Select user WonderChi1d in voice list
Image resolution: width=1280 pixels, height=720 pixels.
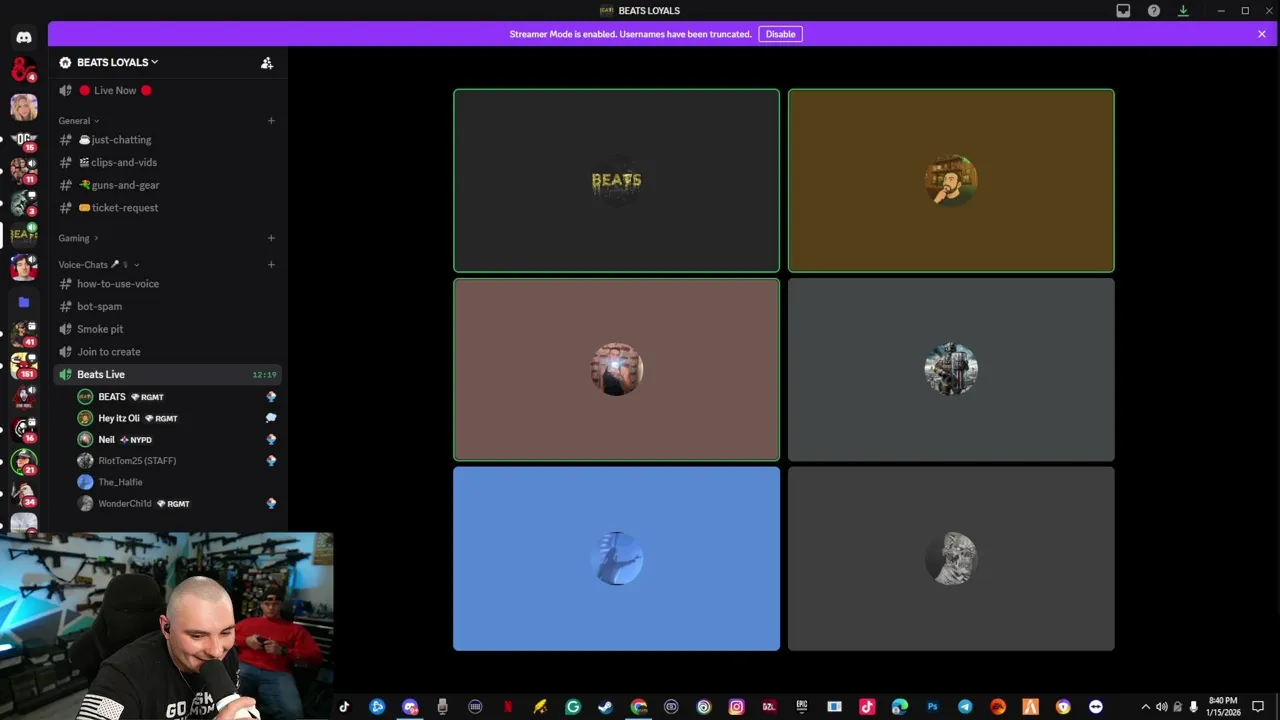click(177, 504)
